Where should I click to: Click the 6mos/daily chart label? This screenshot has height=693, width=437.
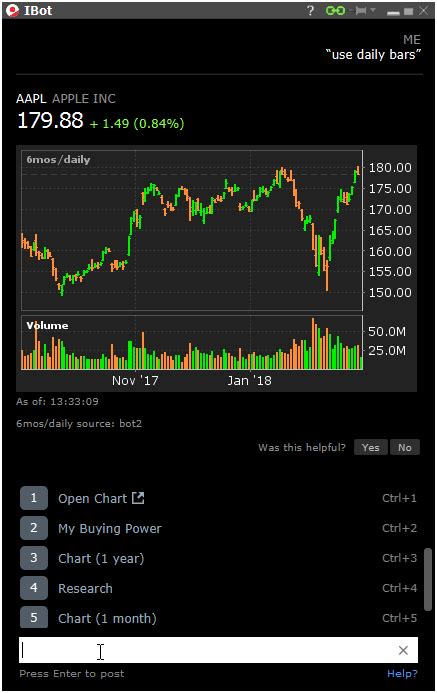pyautogui.click(x=58, y=160)
